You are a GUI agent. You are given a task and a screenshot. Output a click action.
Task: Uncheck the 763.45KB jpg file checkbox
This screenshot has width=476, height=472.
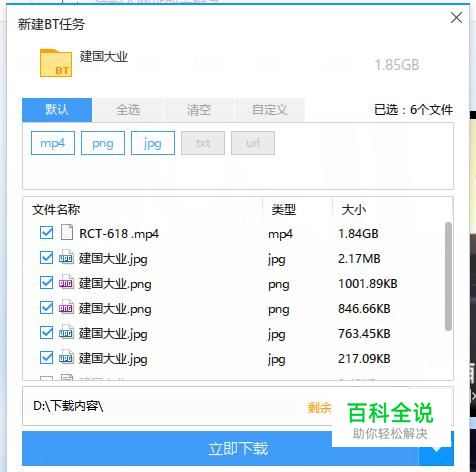(x=46, y=333)
